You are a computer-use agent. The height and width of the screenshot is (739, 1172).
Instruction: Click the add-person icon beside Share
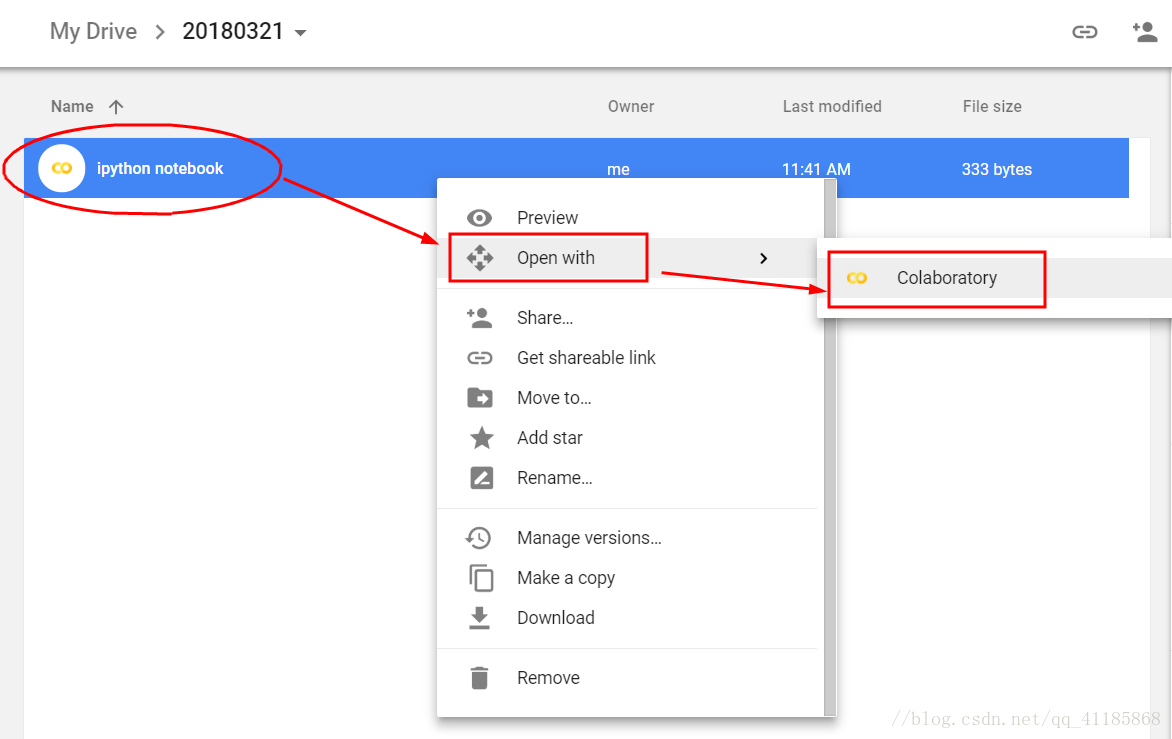[479, 318]
